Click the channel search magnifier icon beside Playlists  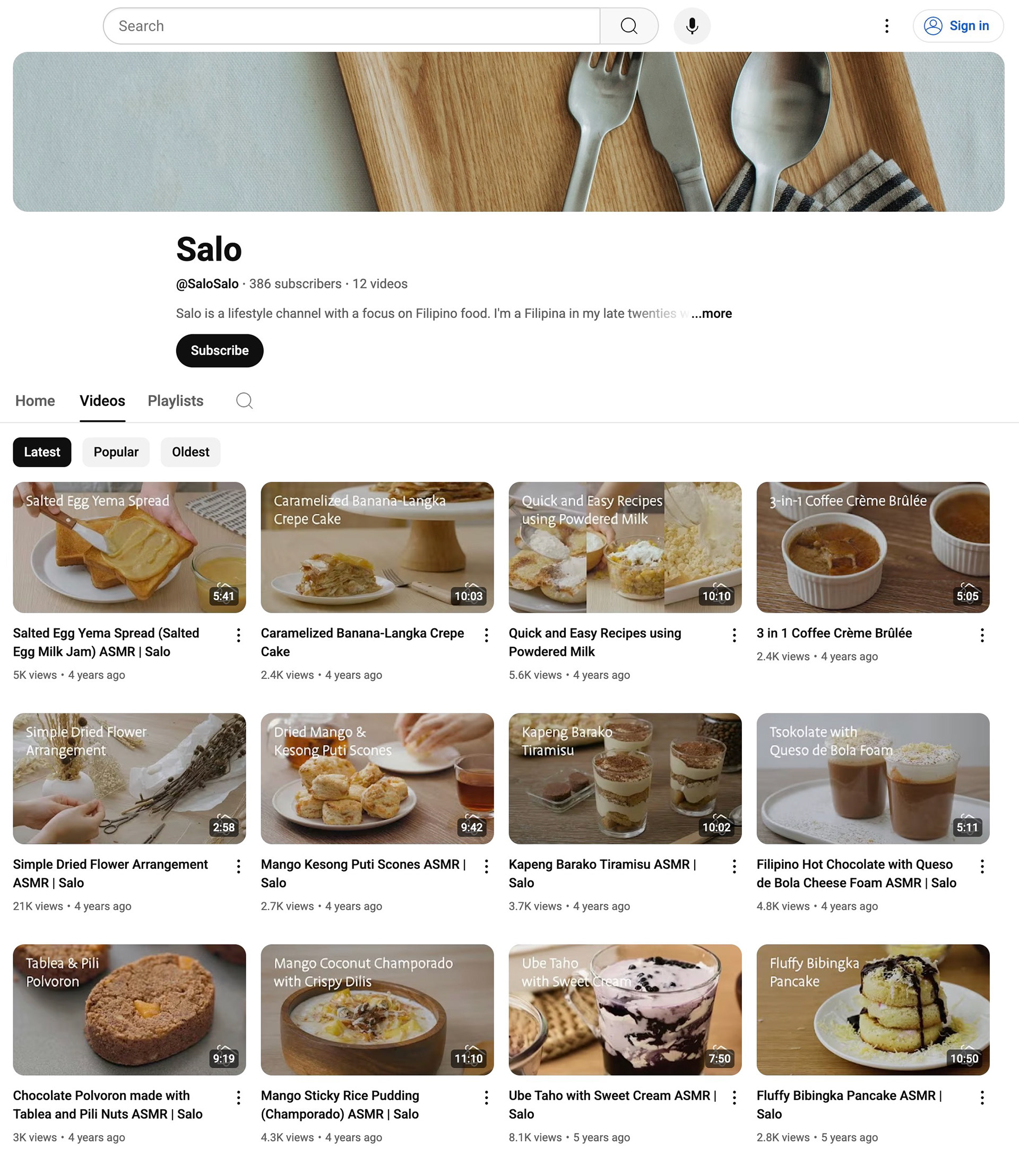[x=245, y=401]
